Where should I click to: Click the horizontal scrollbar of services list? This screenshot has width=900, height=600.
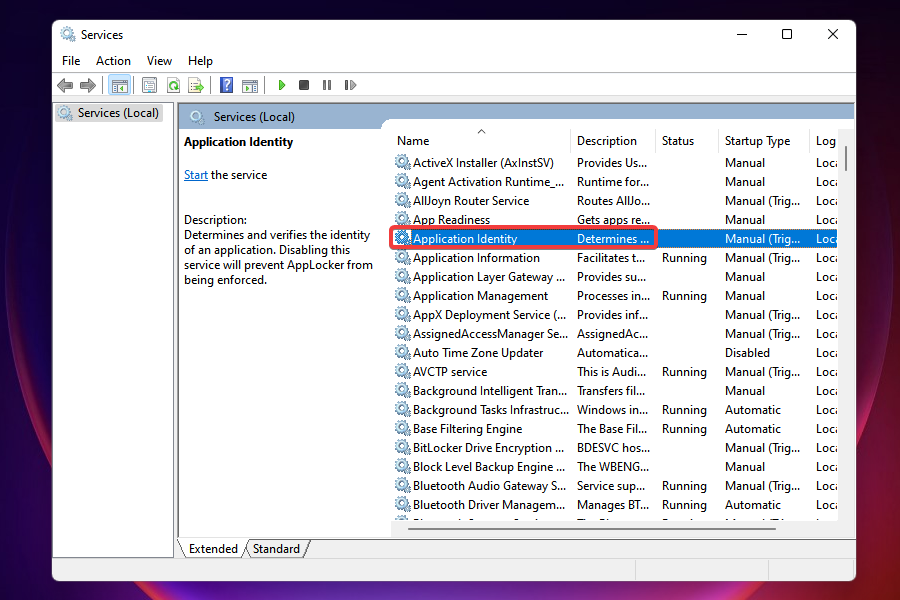591,529
